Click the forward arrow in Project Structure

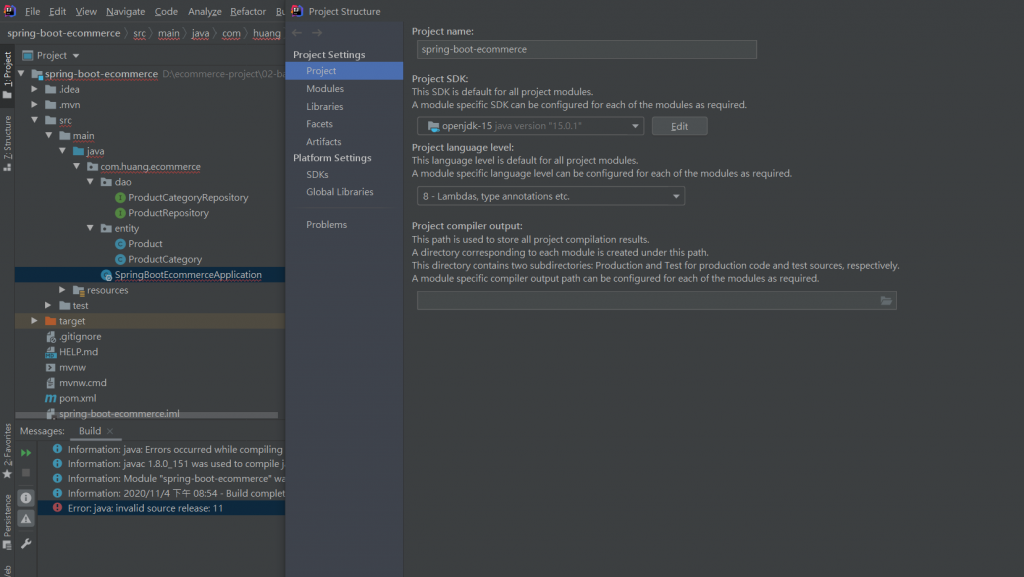[x=317, y=33]
